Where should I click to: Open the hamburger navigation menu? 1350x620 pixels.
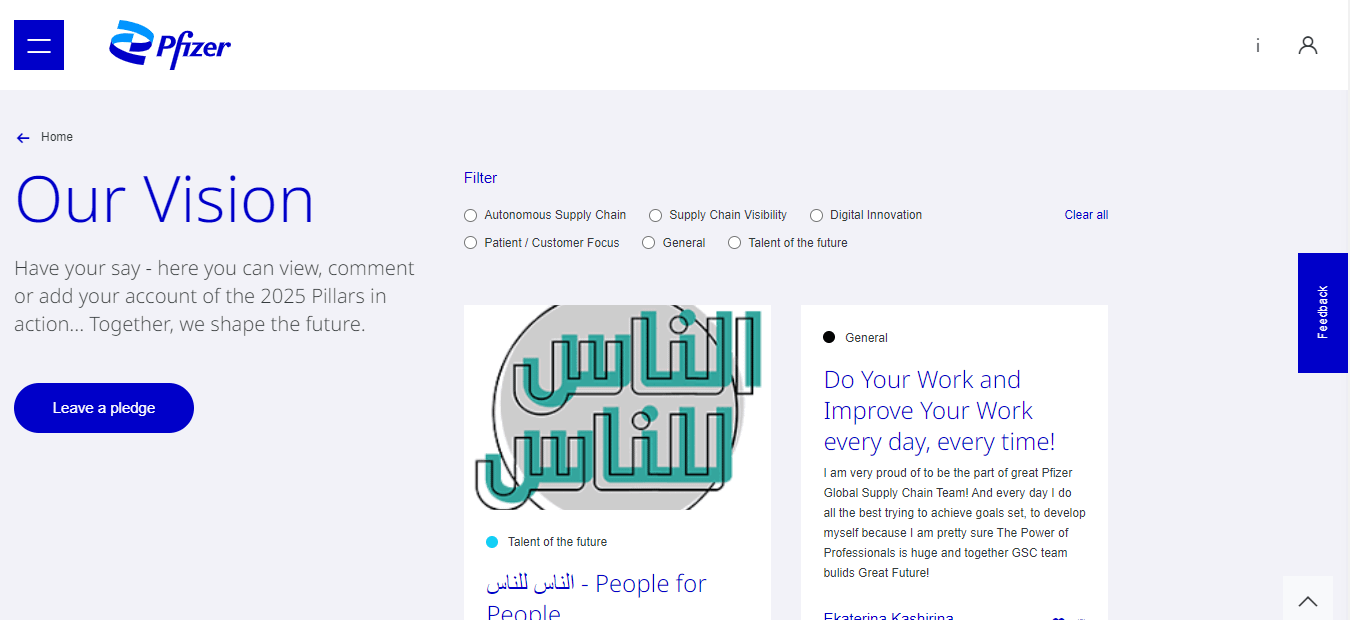click(39, 45)
